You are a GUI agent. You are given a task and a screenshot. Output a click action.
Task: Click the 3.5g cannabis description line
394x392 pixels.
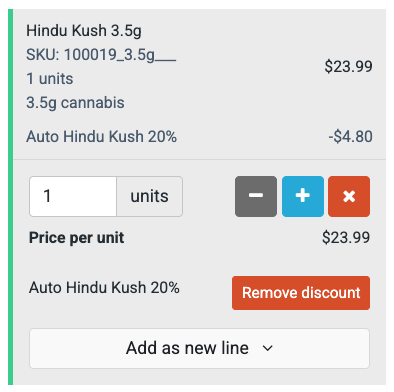tap(75, 103)
